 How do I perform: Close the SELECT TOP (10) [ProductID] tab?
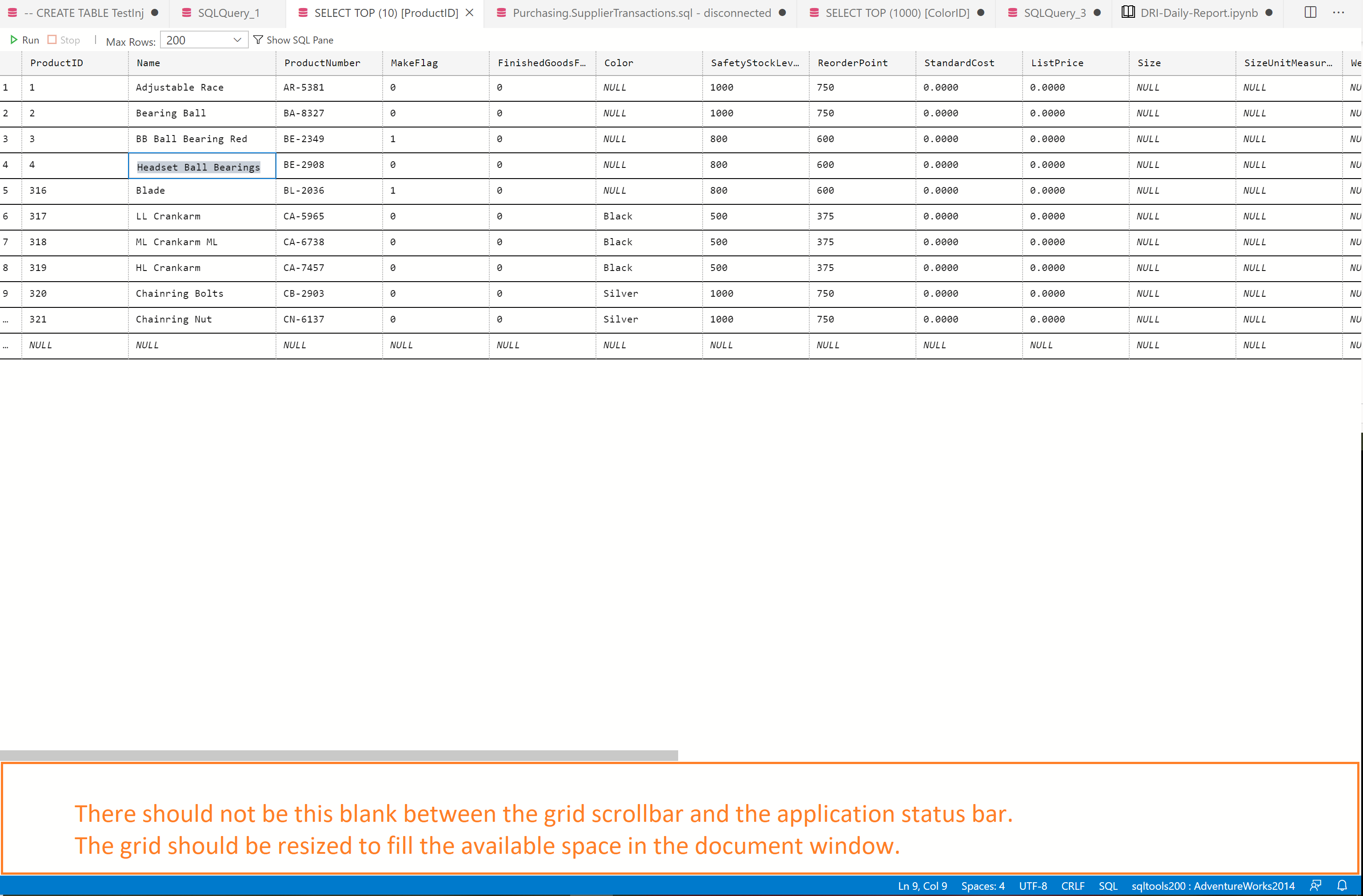tap(470, 12)
